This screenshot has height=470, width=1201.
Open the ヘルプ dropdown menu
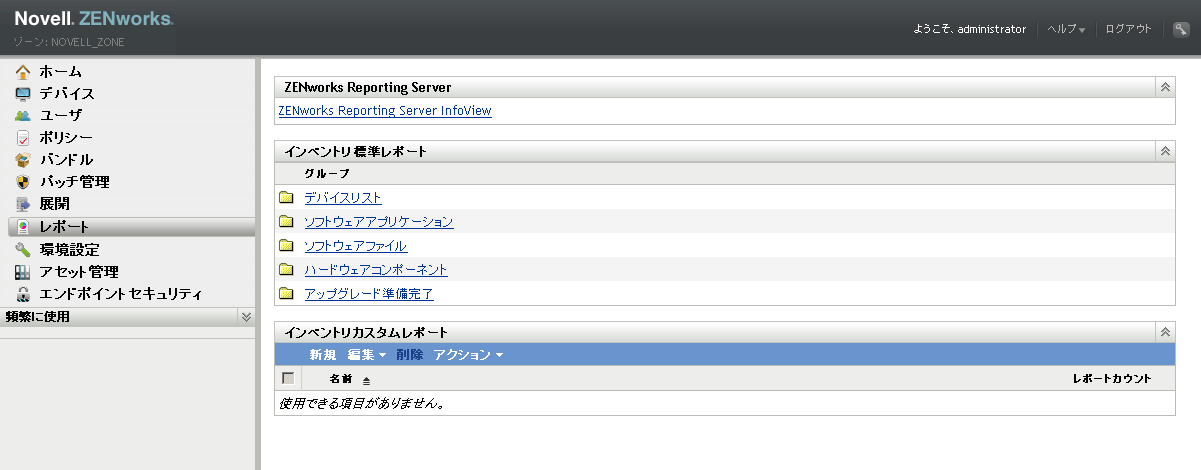pos(1066,30)
